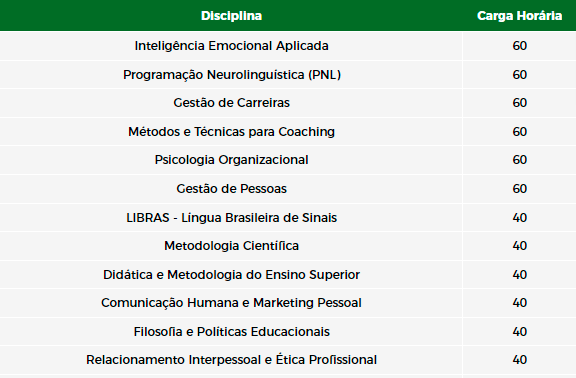Click hours value for Gestão de Carreiras

pyautogui.click(x=519, y=103)
